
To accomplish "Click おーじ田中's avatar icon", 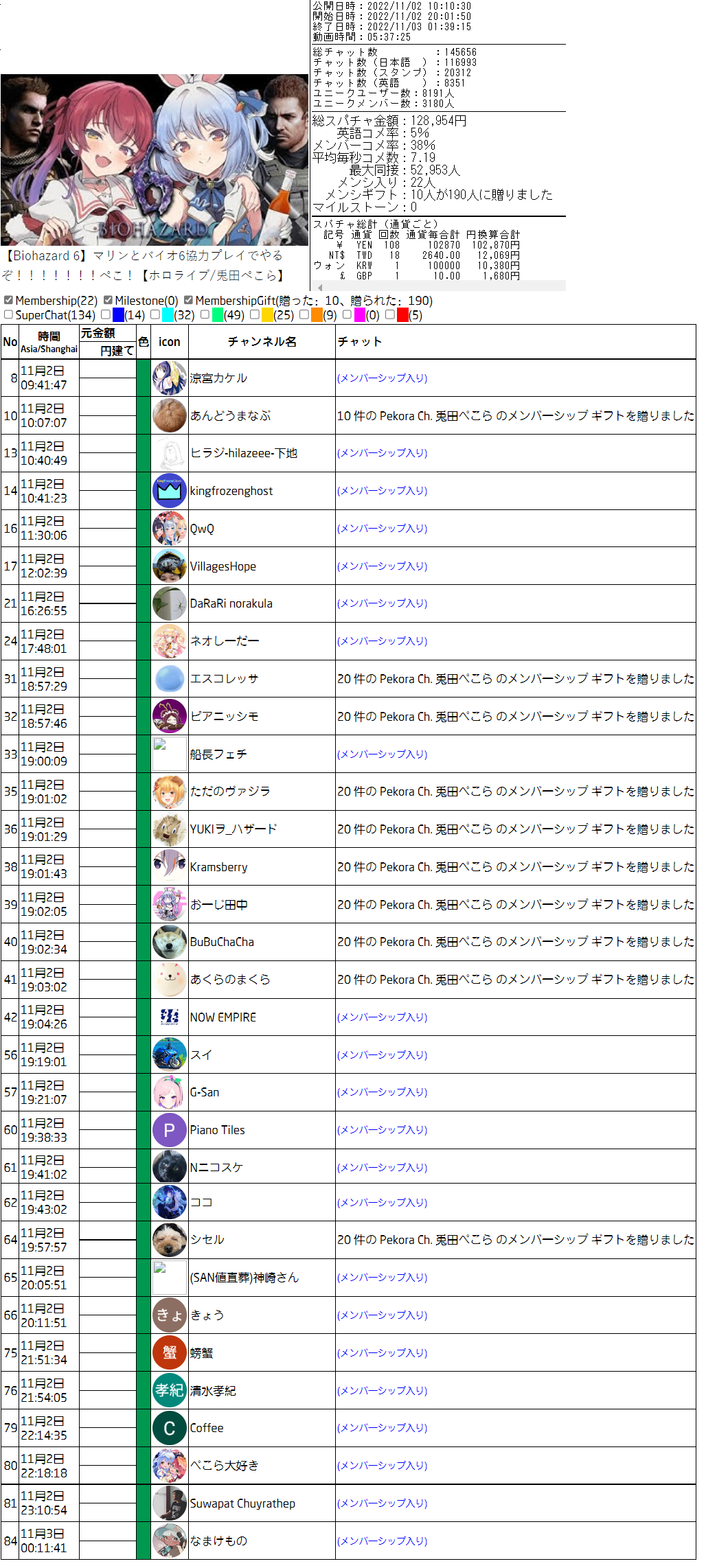I will tap(170, 905).
